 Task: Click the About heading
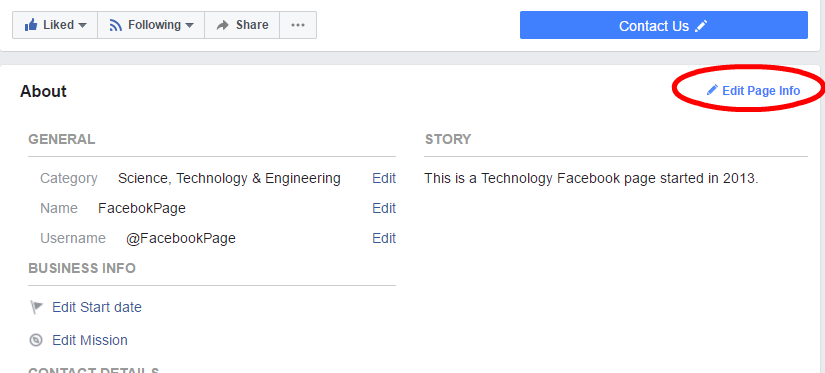[44, 91]
